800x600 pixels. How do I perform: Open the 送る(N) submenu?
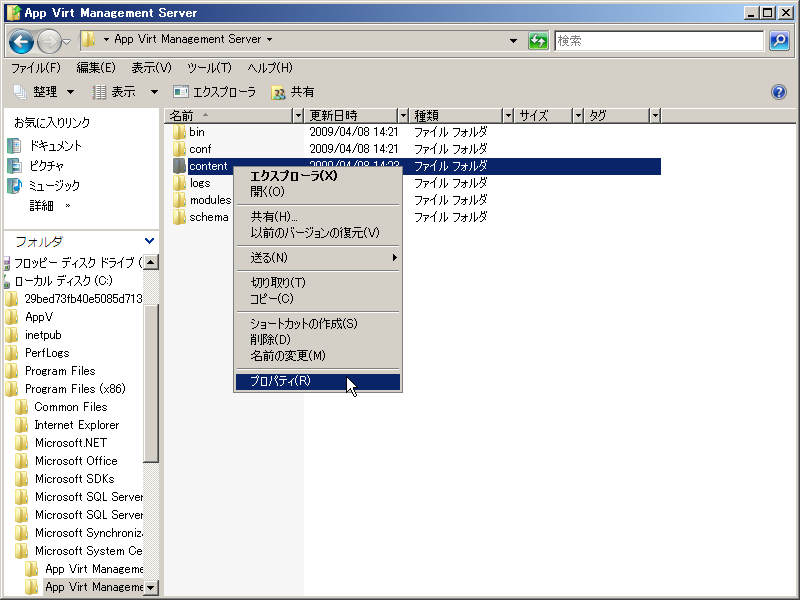pos(318,258)
